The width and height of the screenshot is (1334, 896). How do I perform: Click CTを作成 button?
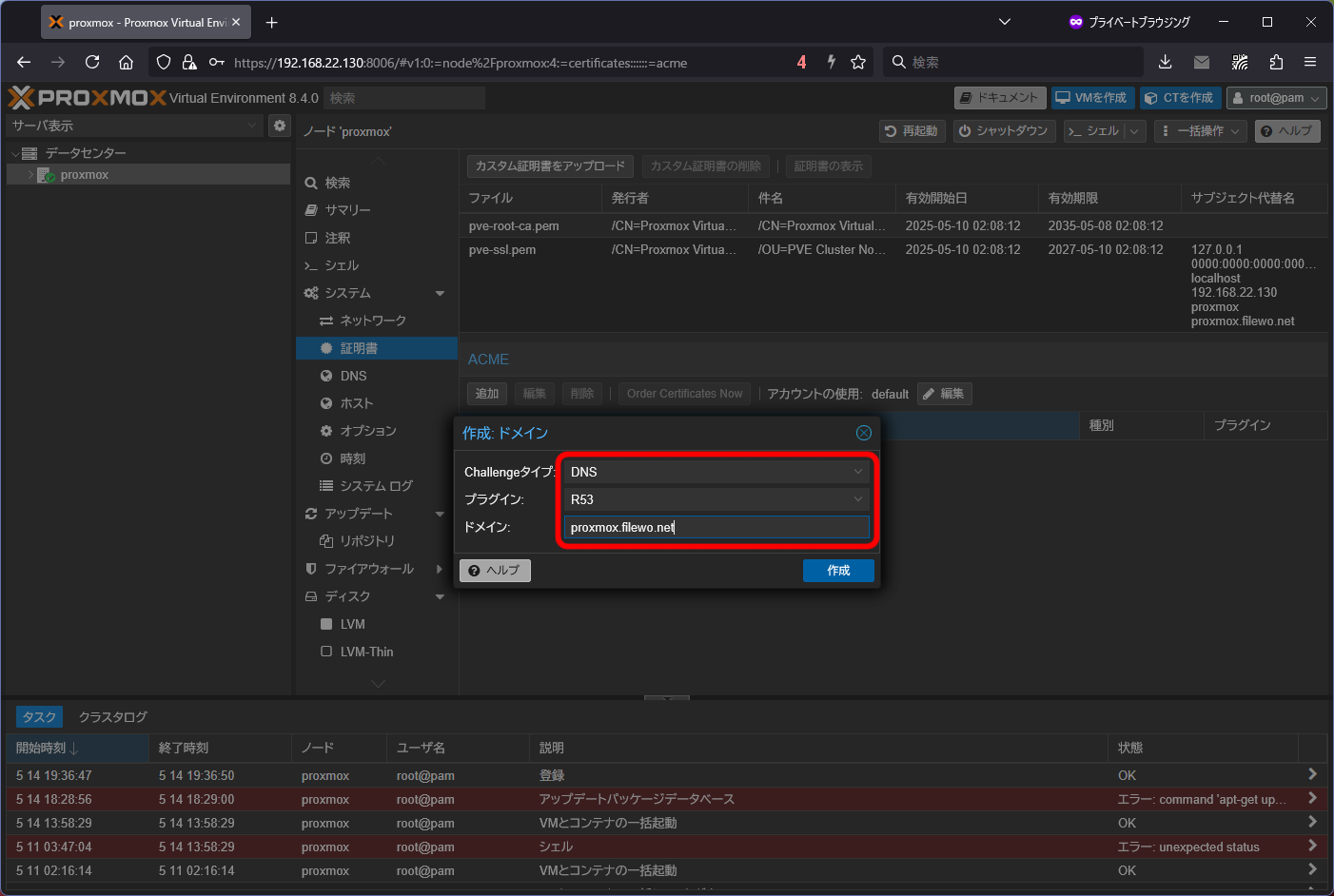(1180, 98)
